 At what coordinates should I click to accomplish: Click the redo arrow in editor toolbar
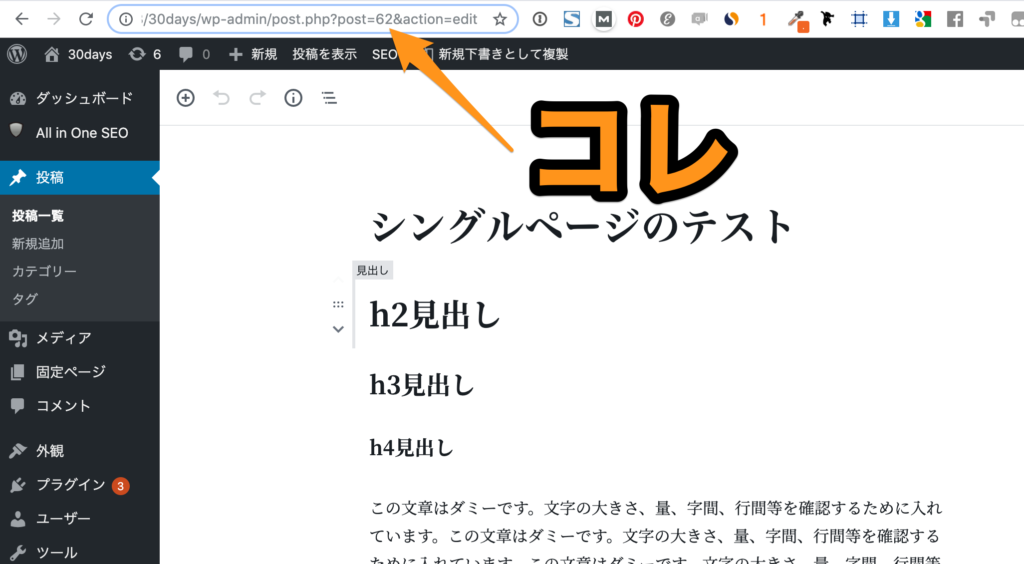257,97
